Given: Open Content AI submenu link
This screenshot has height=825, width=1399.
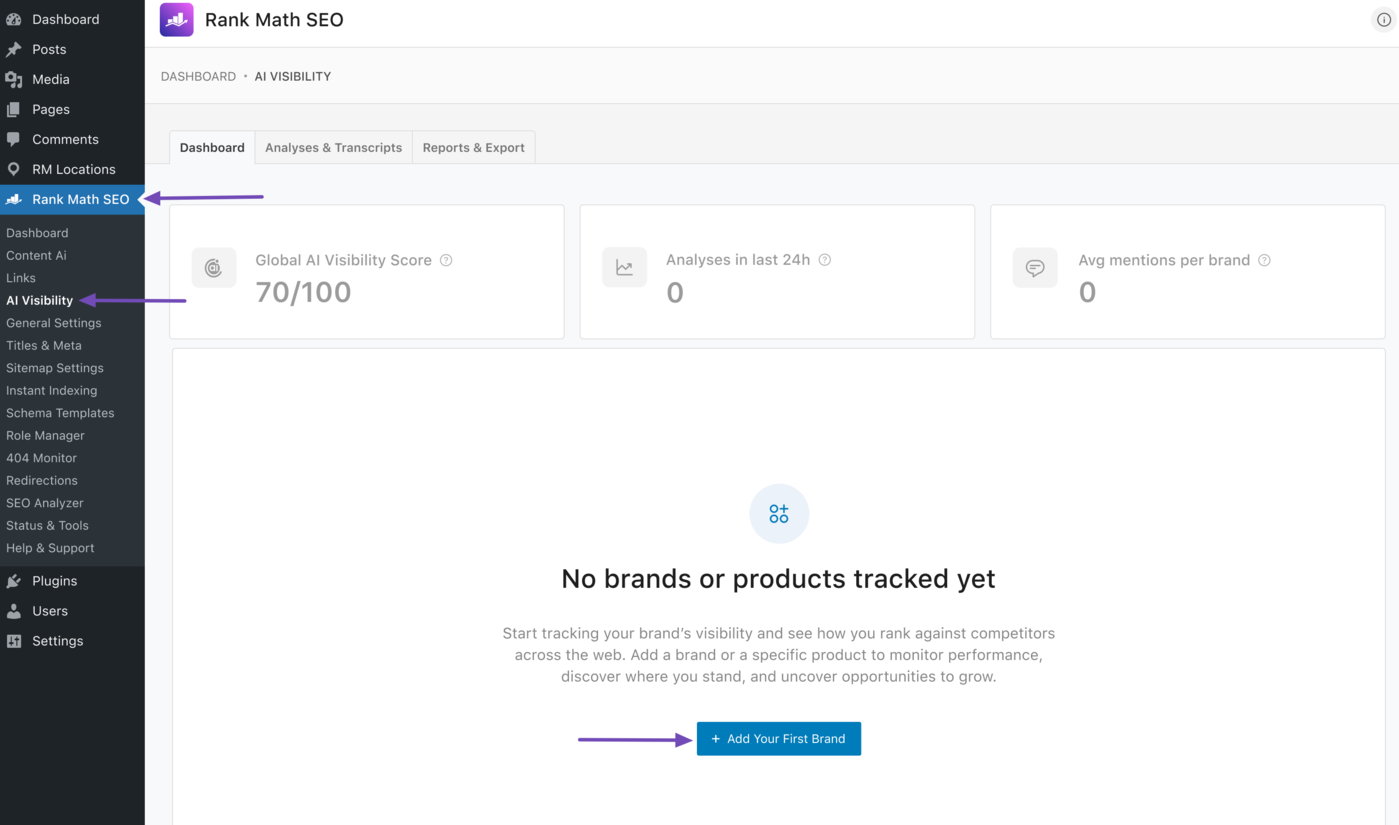Looking at the screenshot, I should pos(36,255).
